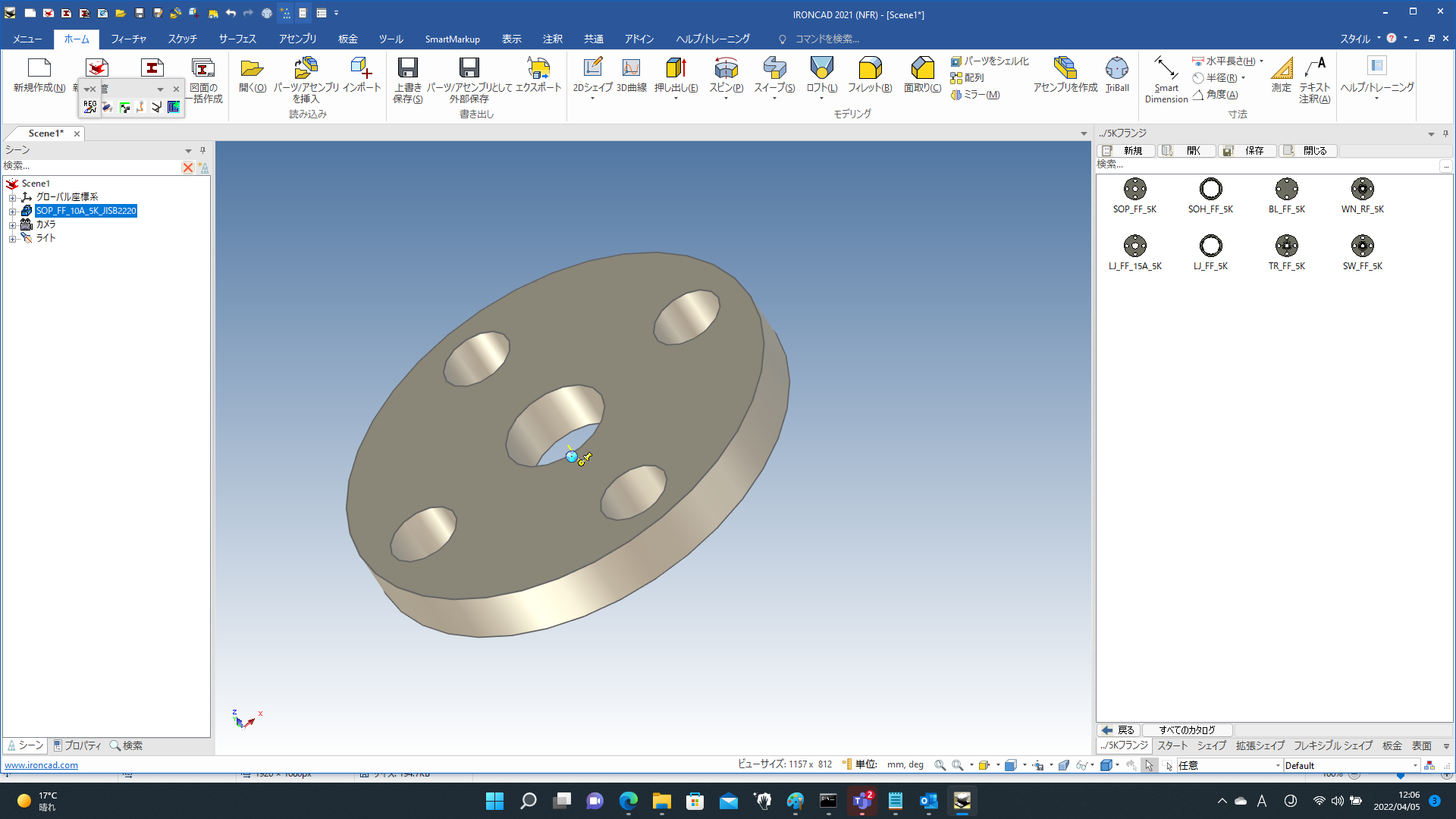Open Smart Dimension tool
This screenshot has height=819, width=1456.
tap(1166, 69)
